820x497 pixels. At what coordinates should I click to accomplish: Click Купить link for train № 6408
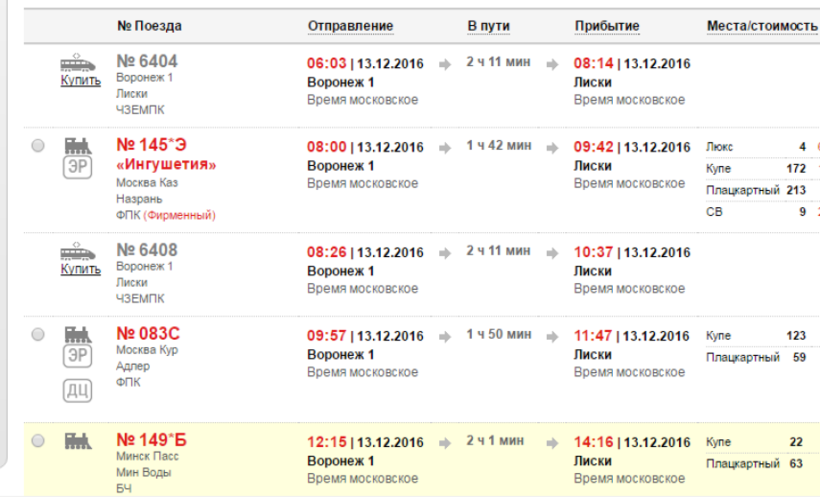click(80, 269)
